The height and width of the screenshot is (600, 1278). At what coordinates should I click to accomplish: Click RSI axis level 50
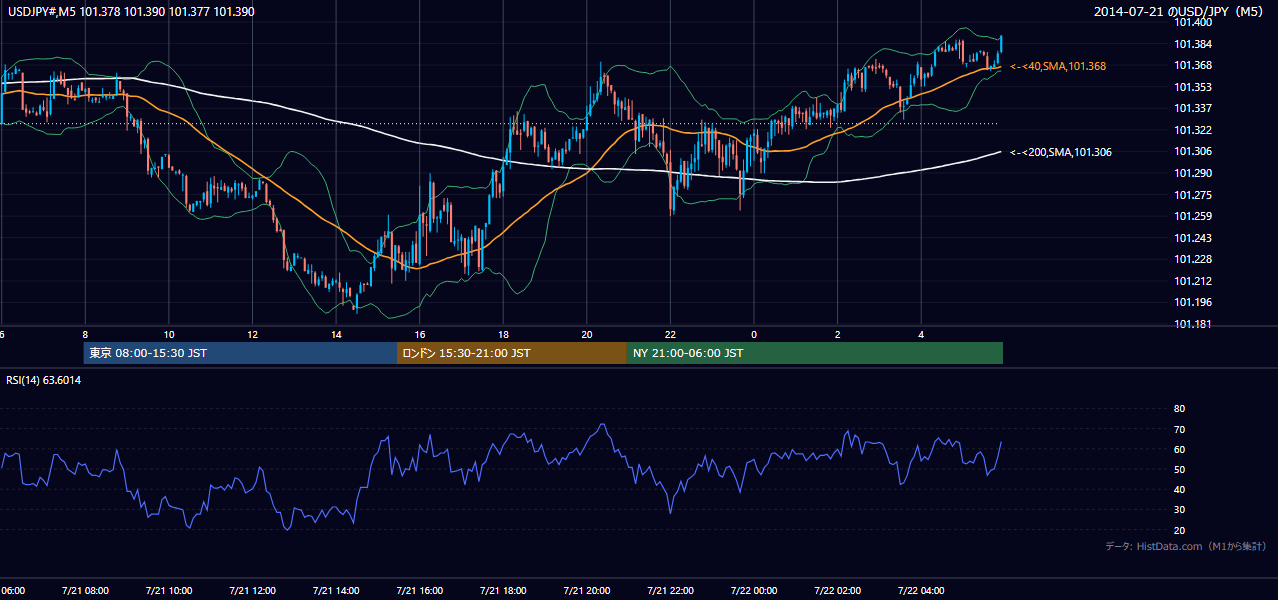[x=1179, y=469]
